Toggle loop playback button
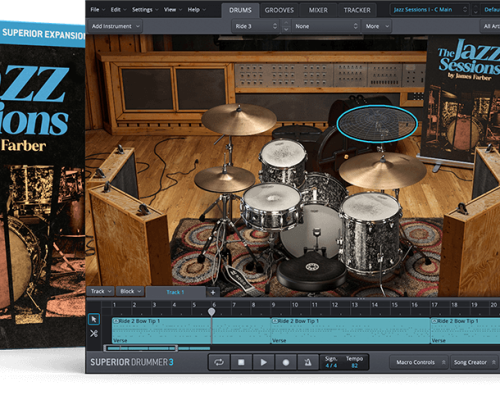The width and height of the screenshot is (500, 400). point(219,362)
